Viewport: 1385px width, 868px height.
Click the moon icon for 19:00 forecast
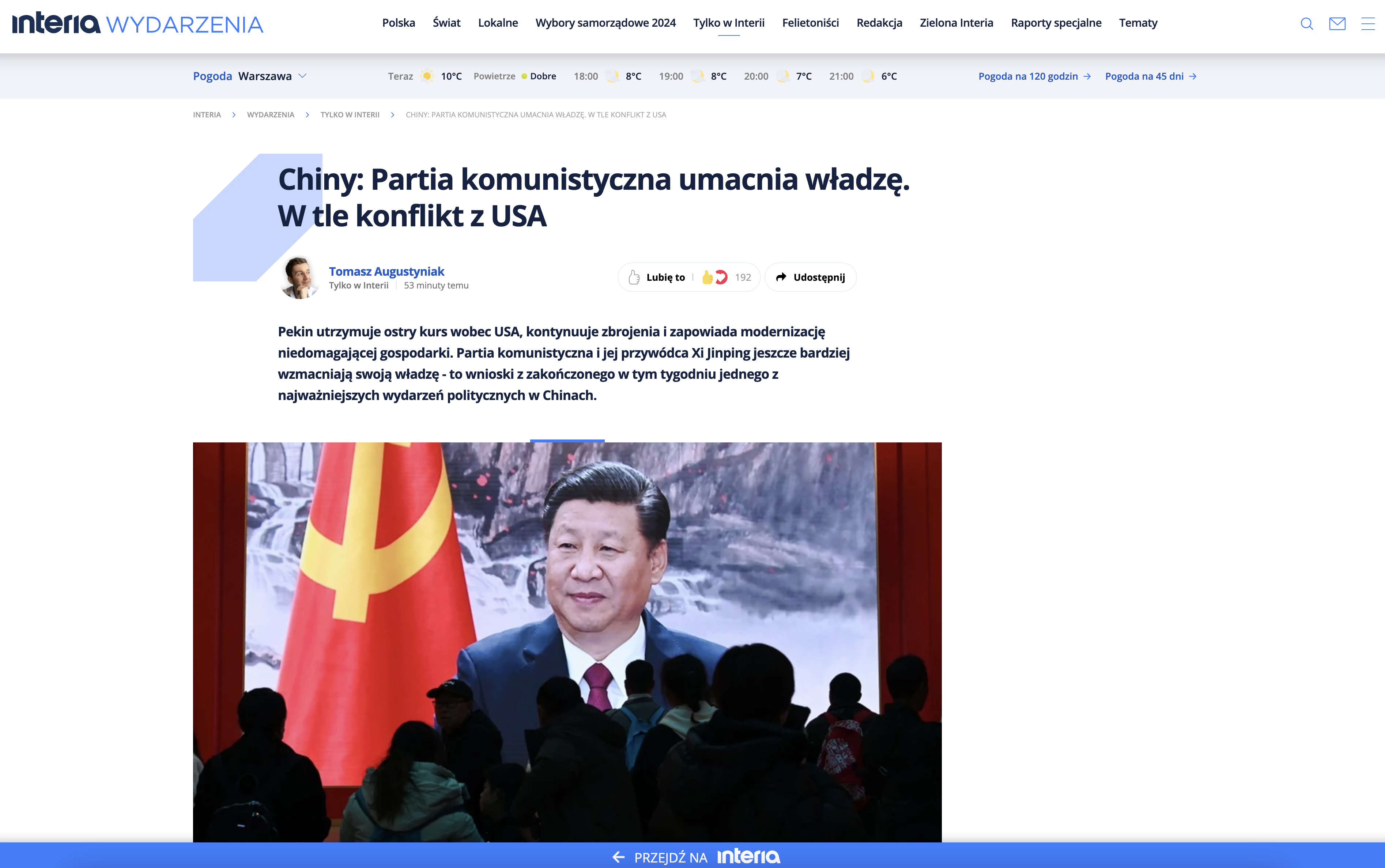click(697, 76)
